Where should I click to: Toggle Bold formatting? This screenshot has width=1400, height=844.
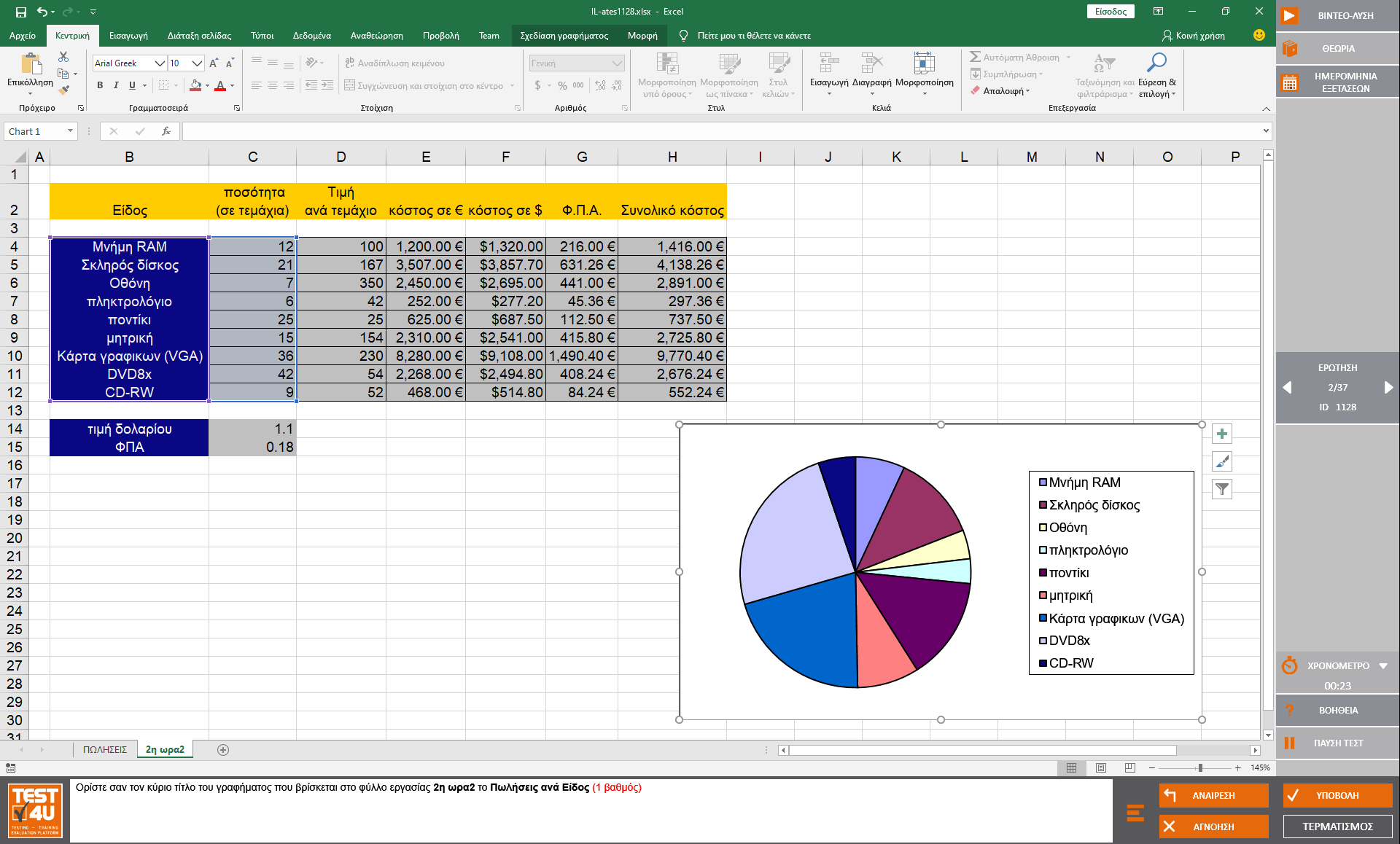(x=100, y=85)
